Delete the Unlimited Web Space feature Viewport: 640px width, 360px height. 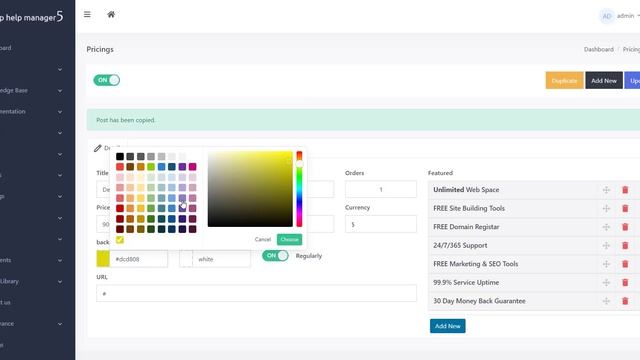[x=625, y=190]
